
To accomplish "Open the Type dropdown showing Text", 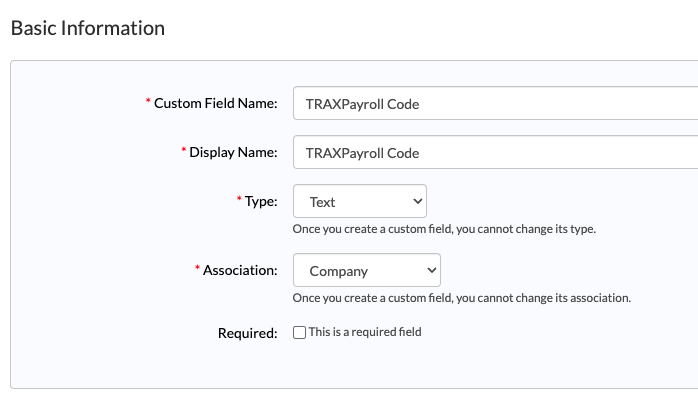I will click(360, 201).
